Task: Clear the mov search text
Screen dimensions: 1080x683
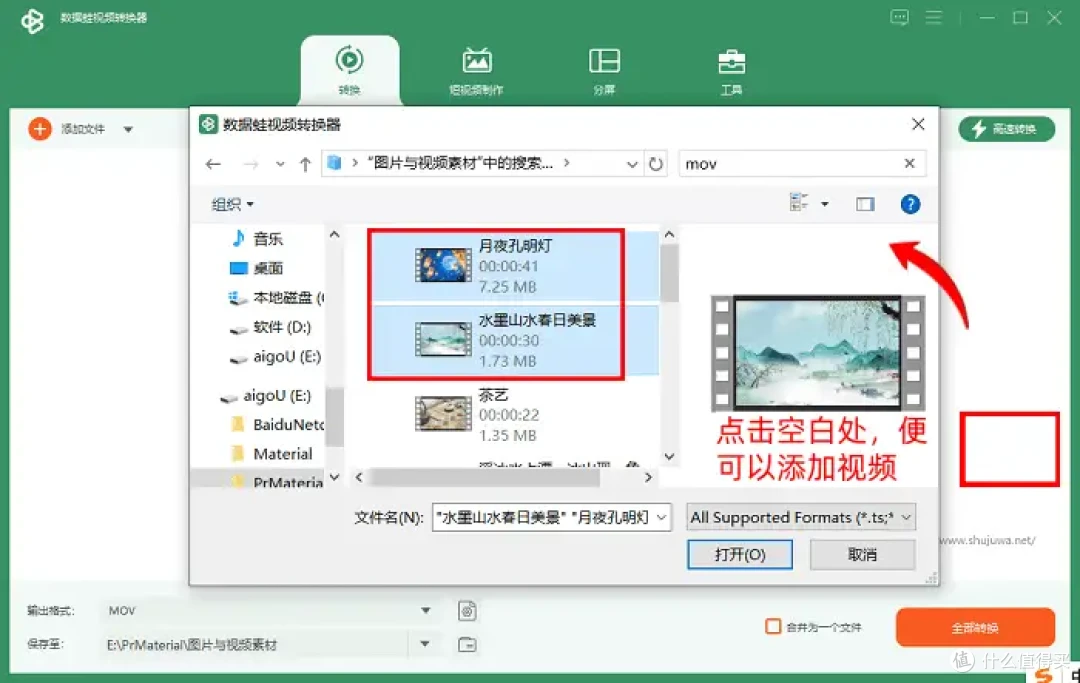Action: pyautogui.click(x=909, y=163)
